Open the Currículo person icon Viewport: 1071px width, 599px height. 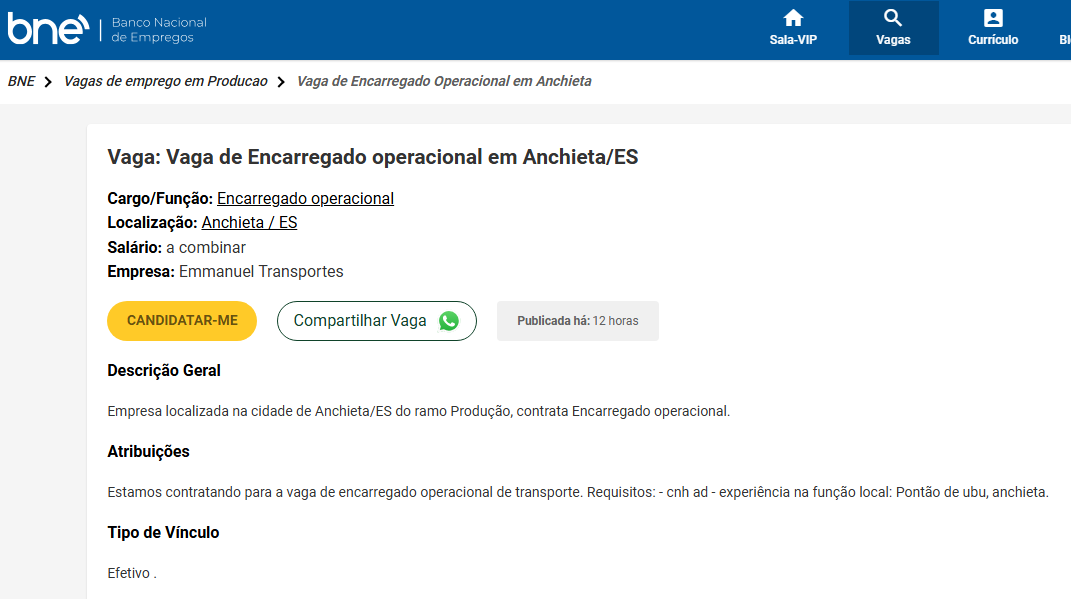tap(993, 18)
